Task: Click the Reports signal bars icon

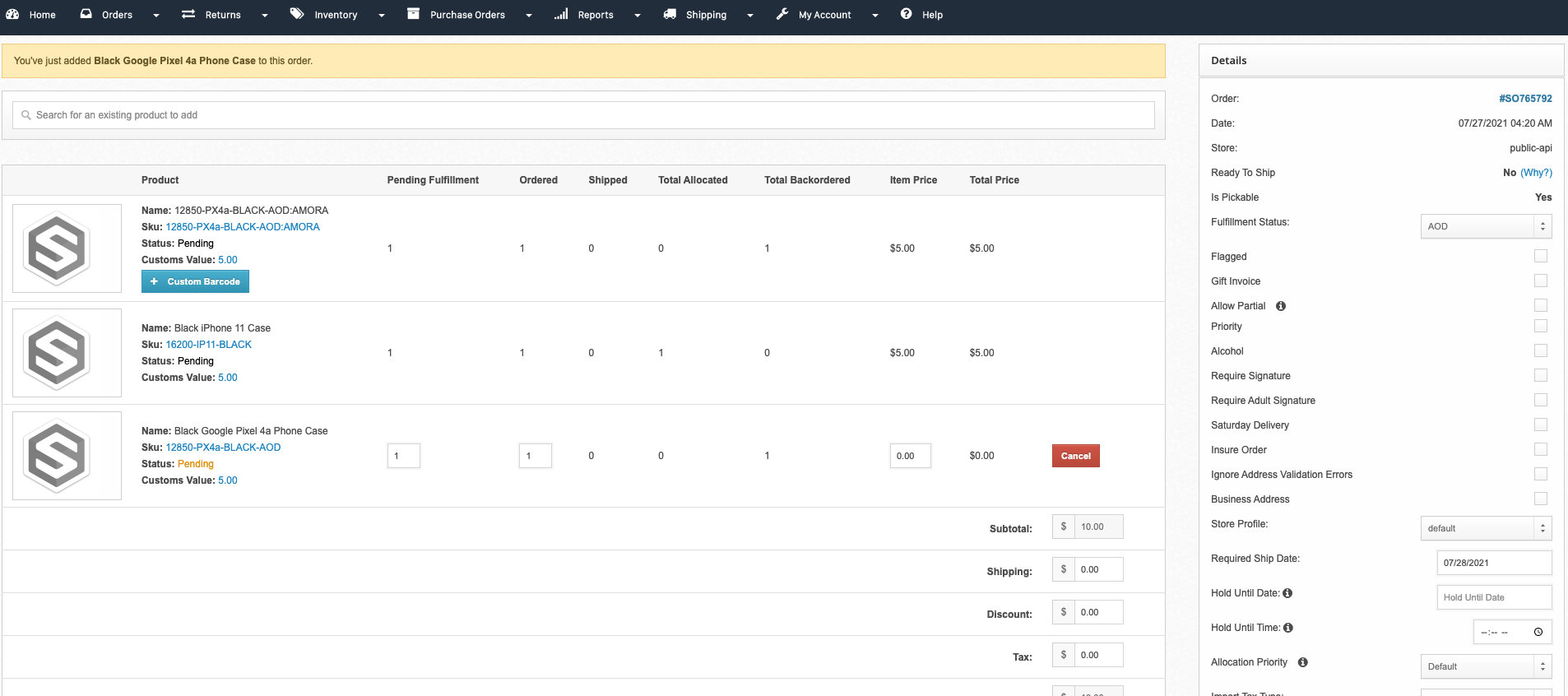Action: pyautogui.click(x=561, y=14)
